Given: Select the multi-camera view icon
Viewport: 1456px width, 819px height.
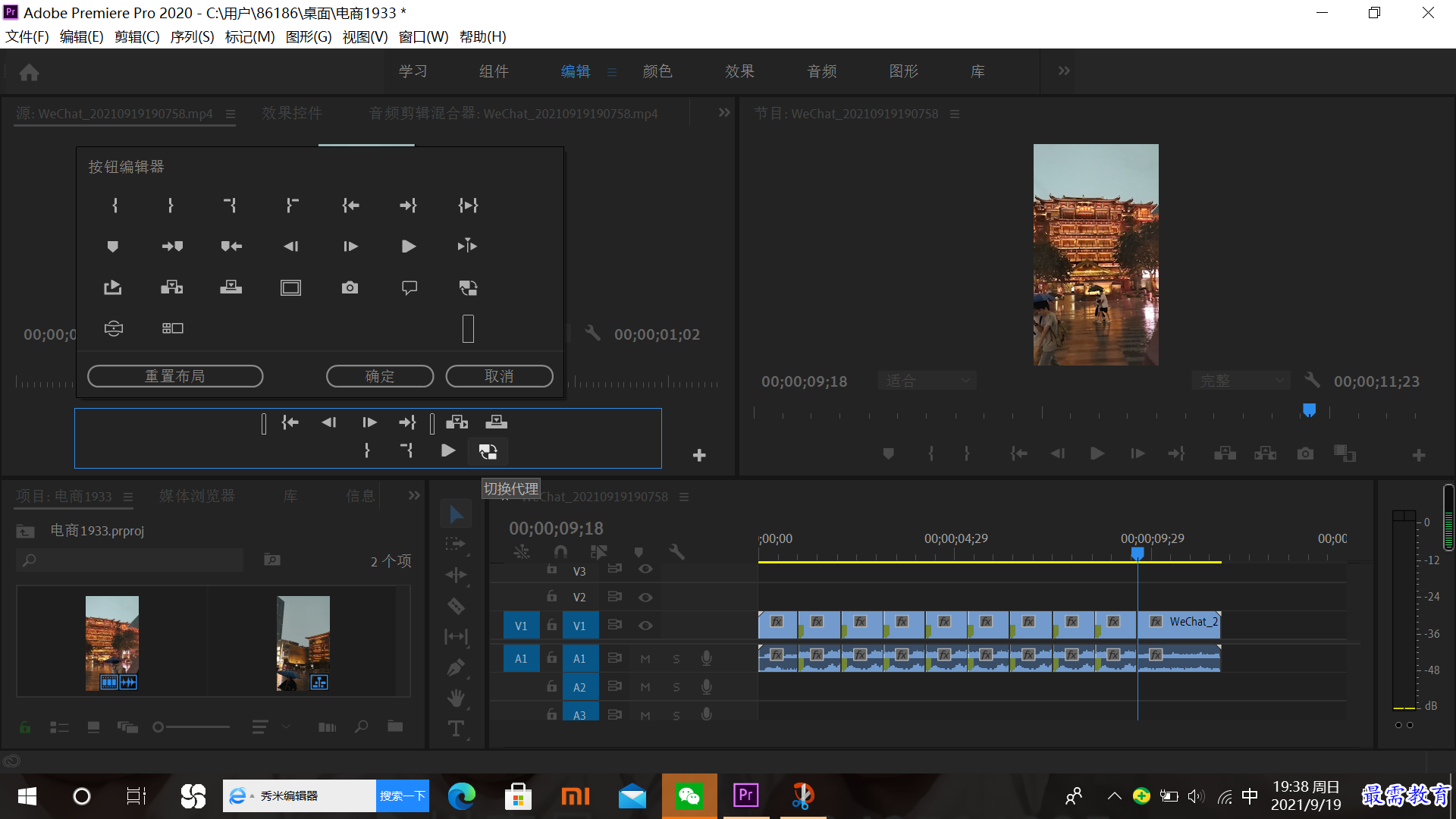Looking at the screenshot, I should click(172, 328).
